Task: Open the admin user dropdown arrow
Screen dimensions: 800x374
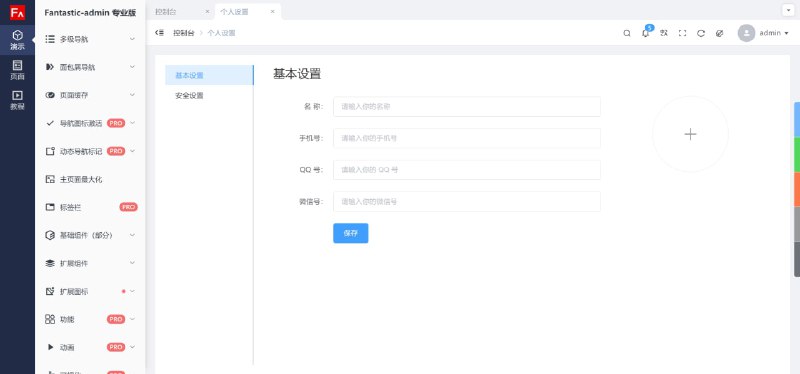Action: [x=786, y=33]
